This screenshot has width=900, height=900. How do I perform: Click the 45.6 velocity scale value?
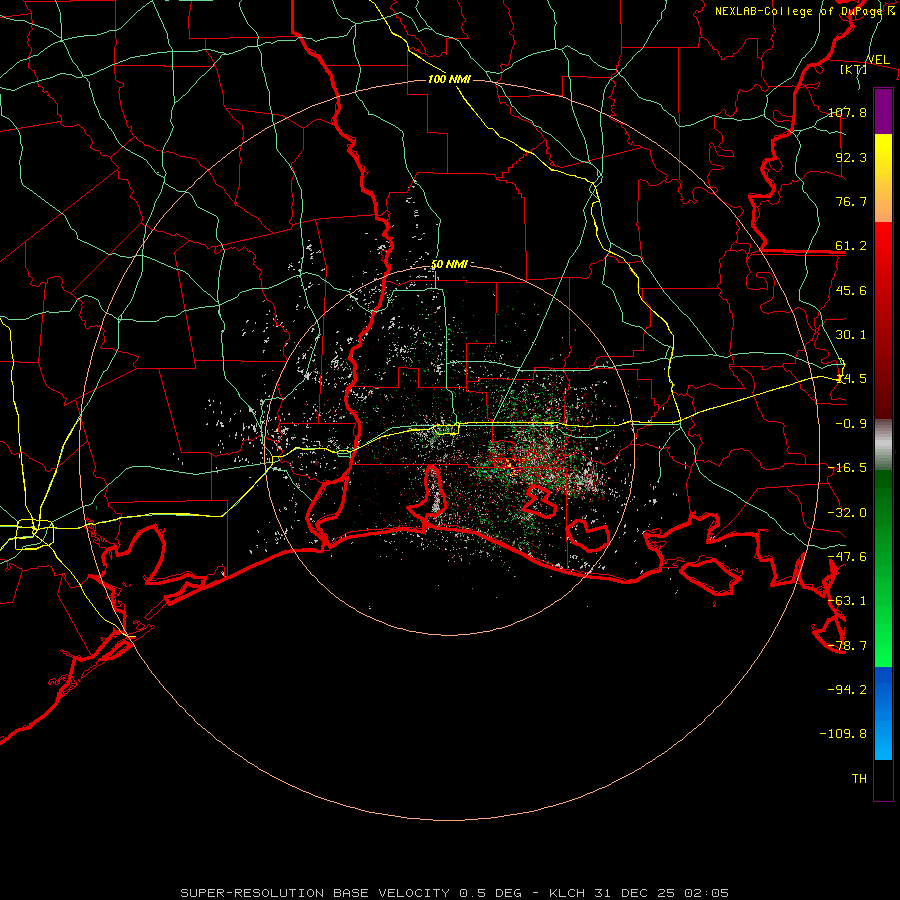coord(851,290)
